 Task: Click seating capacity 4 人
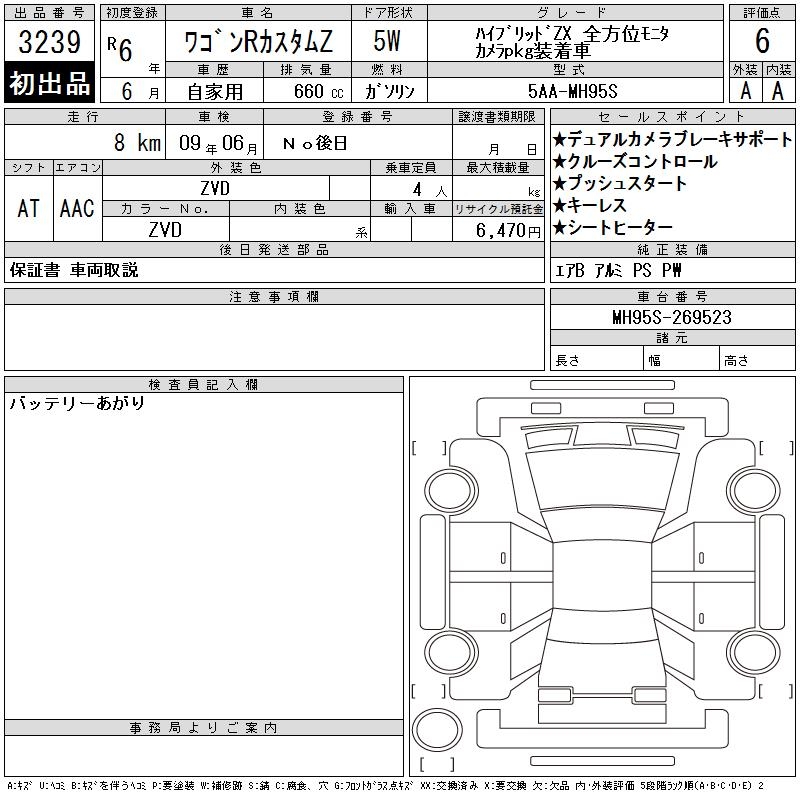pos(430,190)
